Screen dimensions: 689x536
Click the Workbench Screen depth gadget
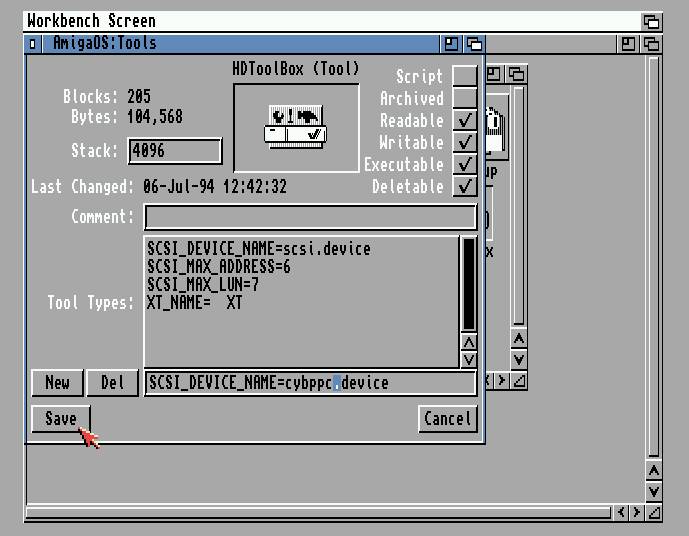pos(651,21)
